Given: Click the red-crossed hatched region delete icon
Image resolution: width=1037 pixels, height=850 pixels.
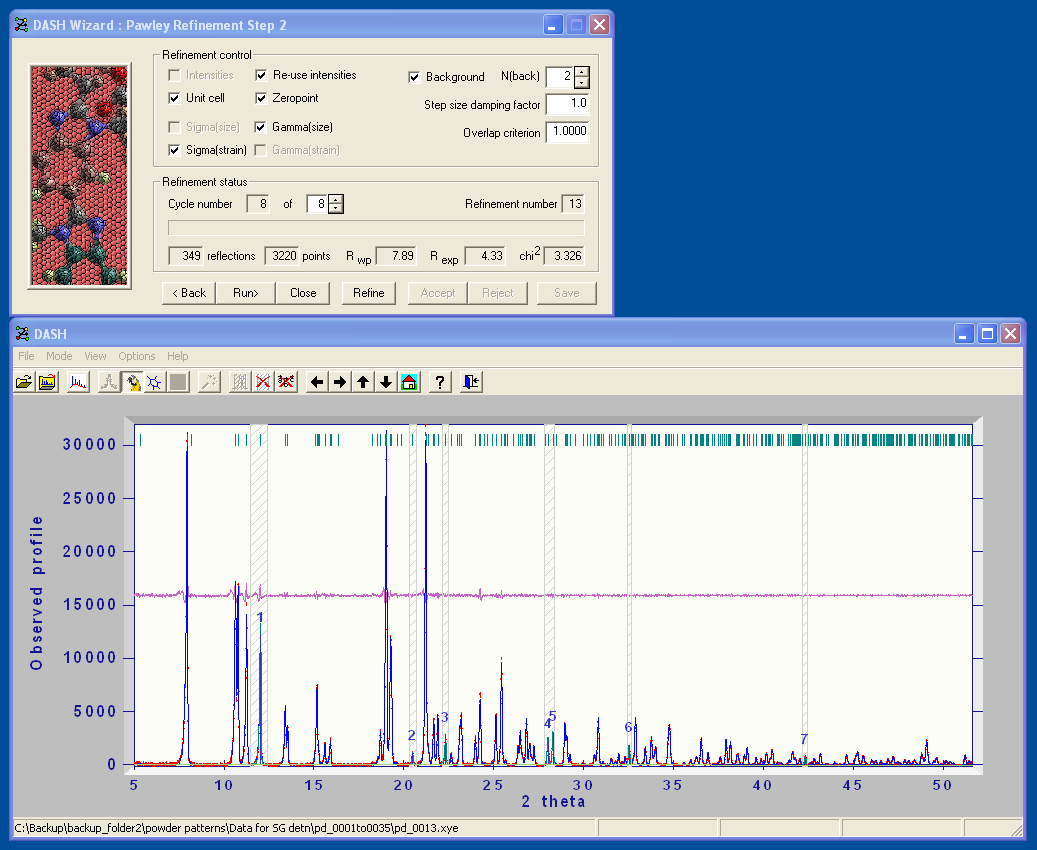Looking at the screenshot, I should (263, 382).
